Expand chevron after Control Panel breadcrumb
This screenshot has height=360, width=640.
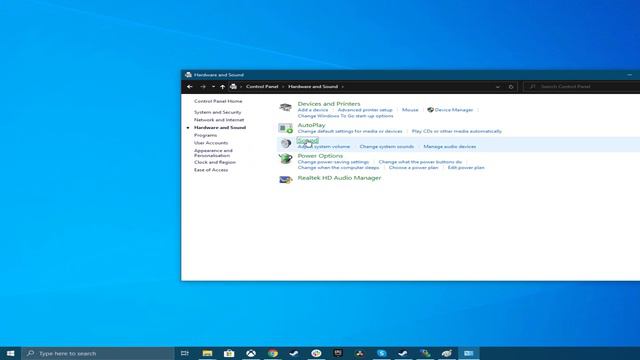[x=283, y=87]
